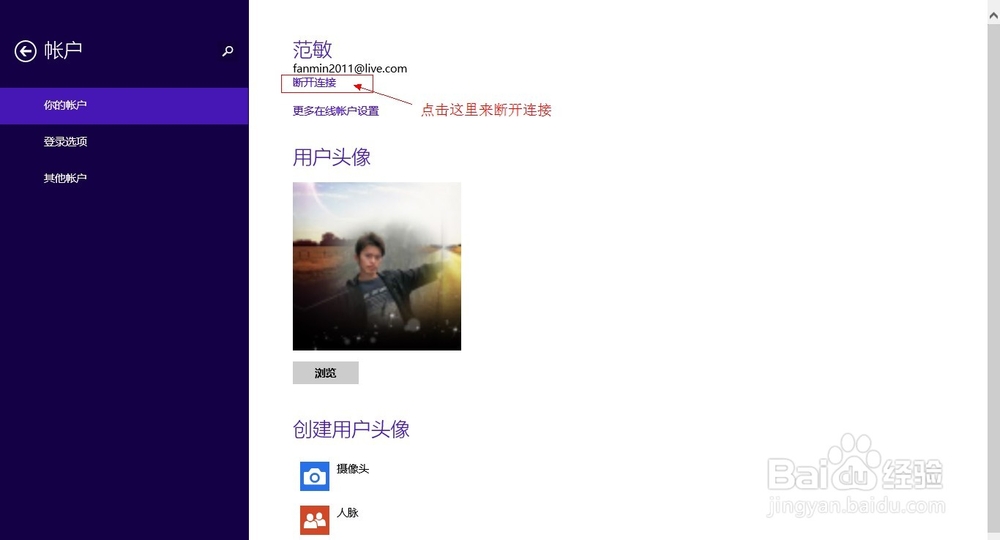1000x540 pixels.
Task: Launch the 摄像头 camera app icon
Action: (x=314, y=476)
